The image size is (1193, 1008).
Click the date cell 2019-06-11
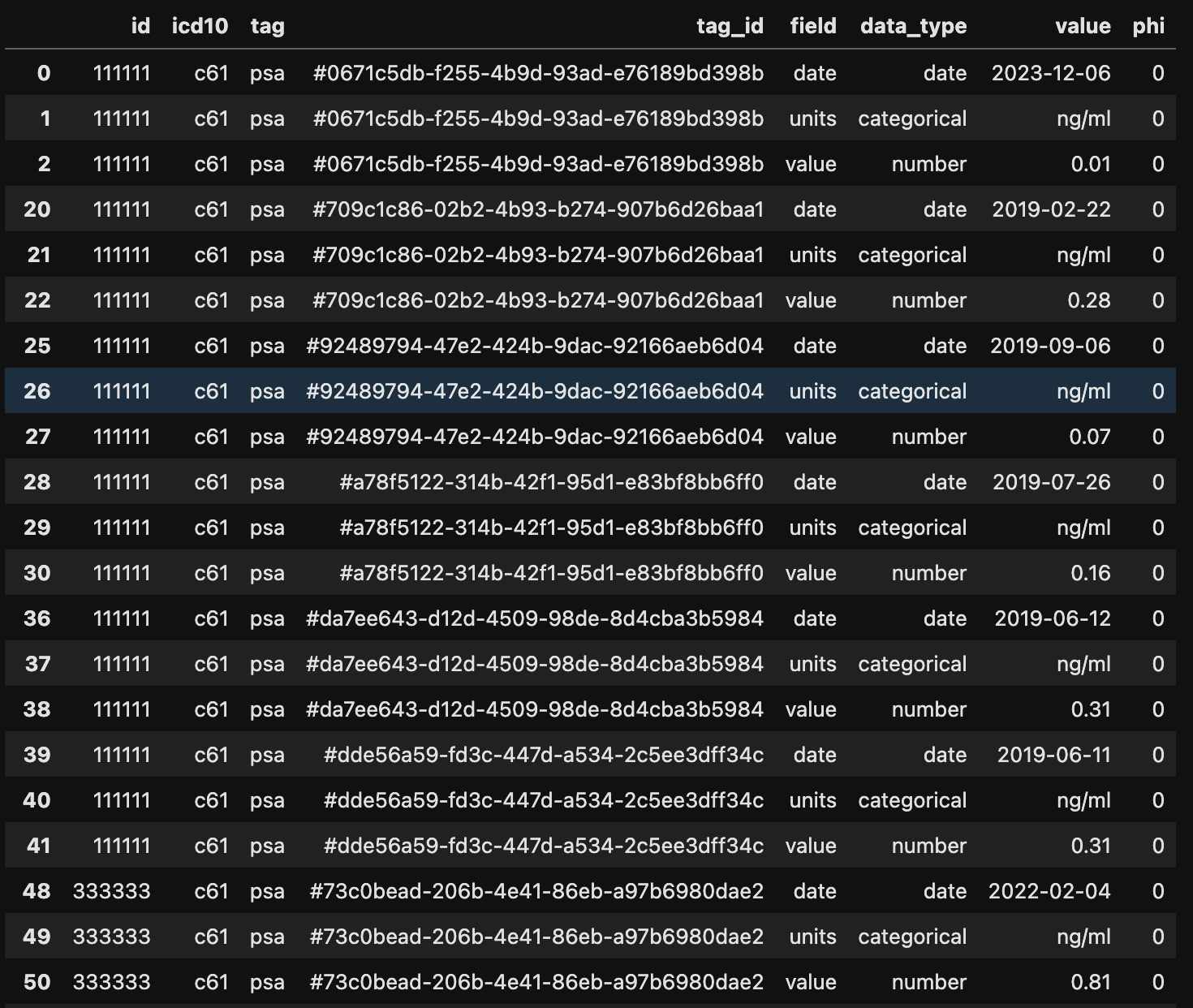(x=1053, y=755)
